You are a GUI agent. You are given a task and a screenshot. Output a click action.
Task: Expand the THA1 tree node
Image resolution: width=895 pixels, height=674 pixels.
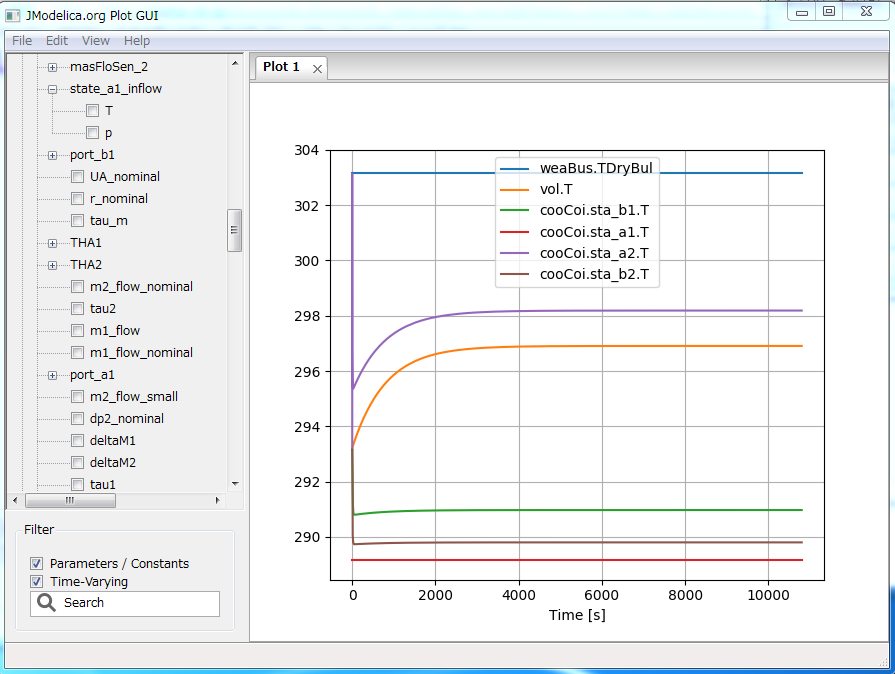click(50, 242)
